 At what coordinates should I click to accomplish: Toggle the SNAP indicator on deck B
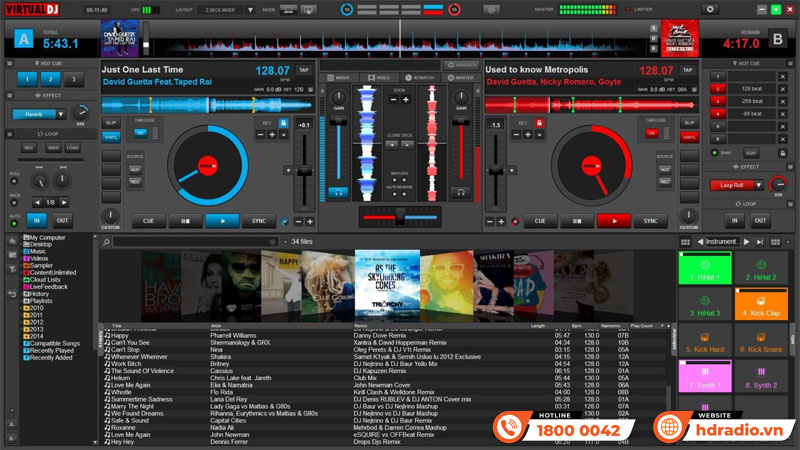714,153
